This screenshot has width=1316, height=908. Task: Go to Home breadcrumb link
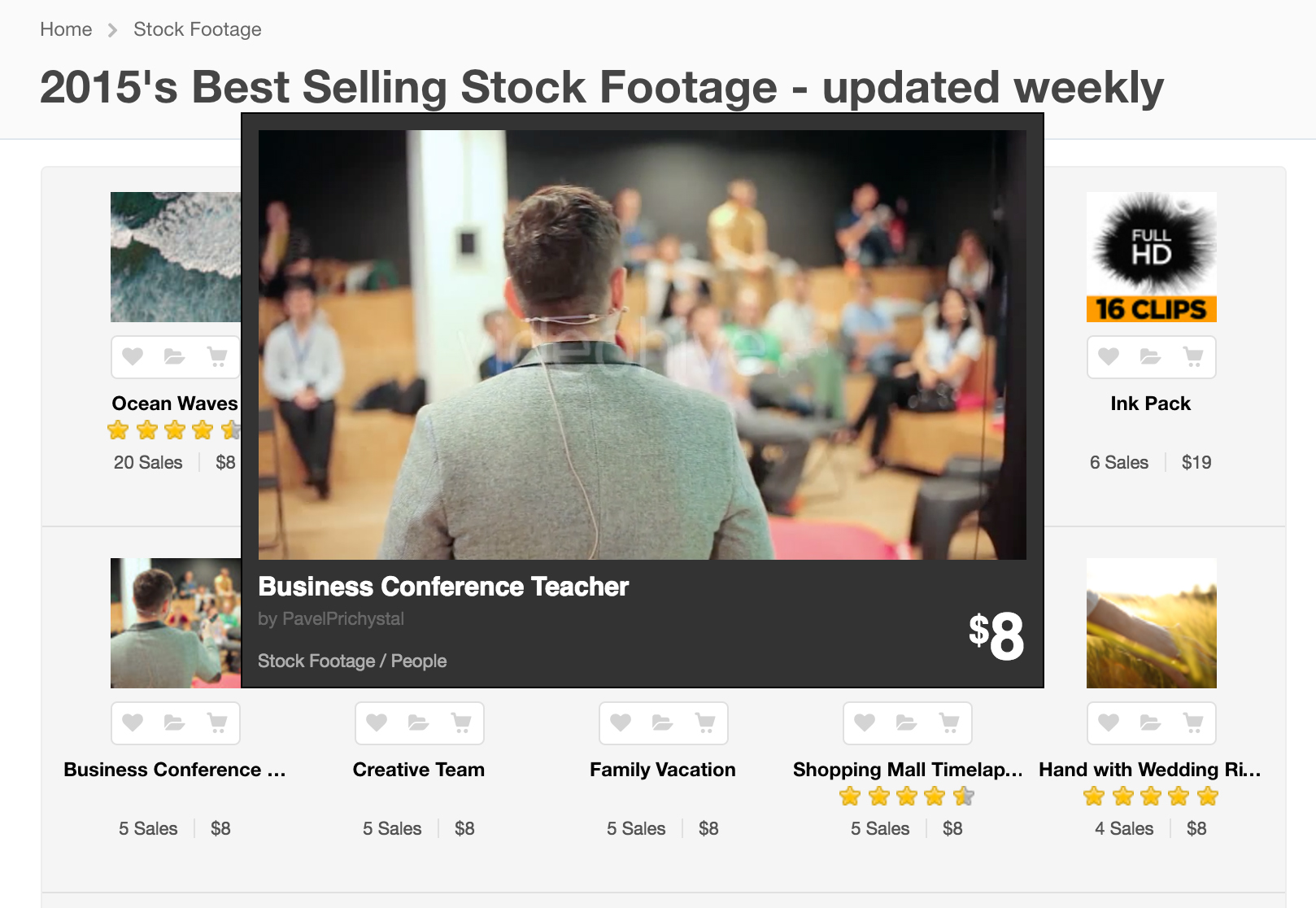click(x=66, y=29)
